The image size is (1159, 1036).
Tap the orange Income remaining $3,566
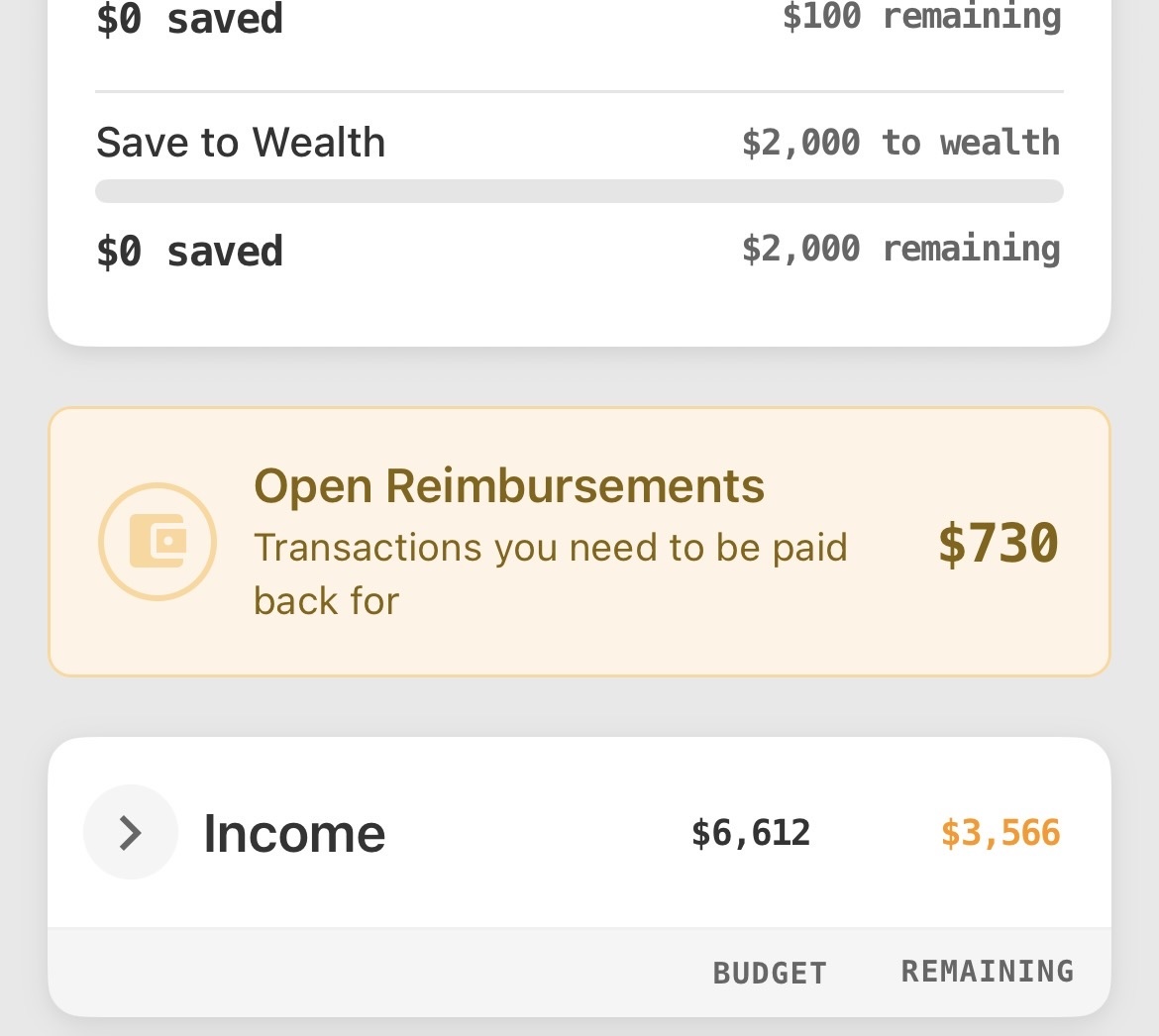point(1001,833)
